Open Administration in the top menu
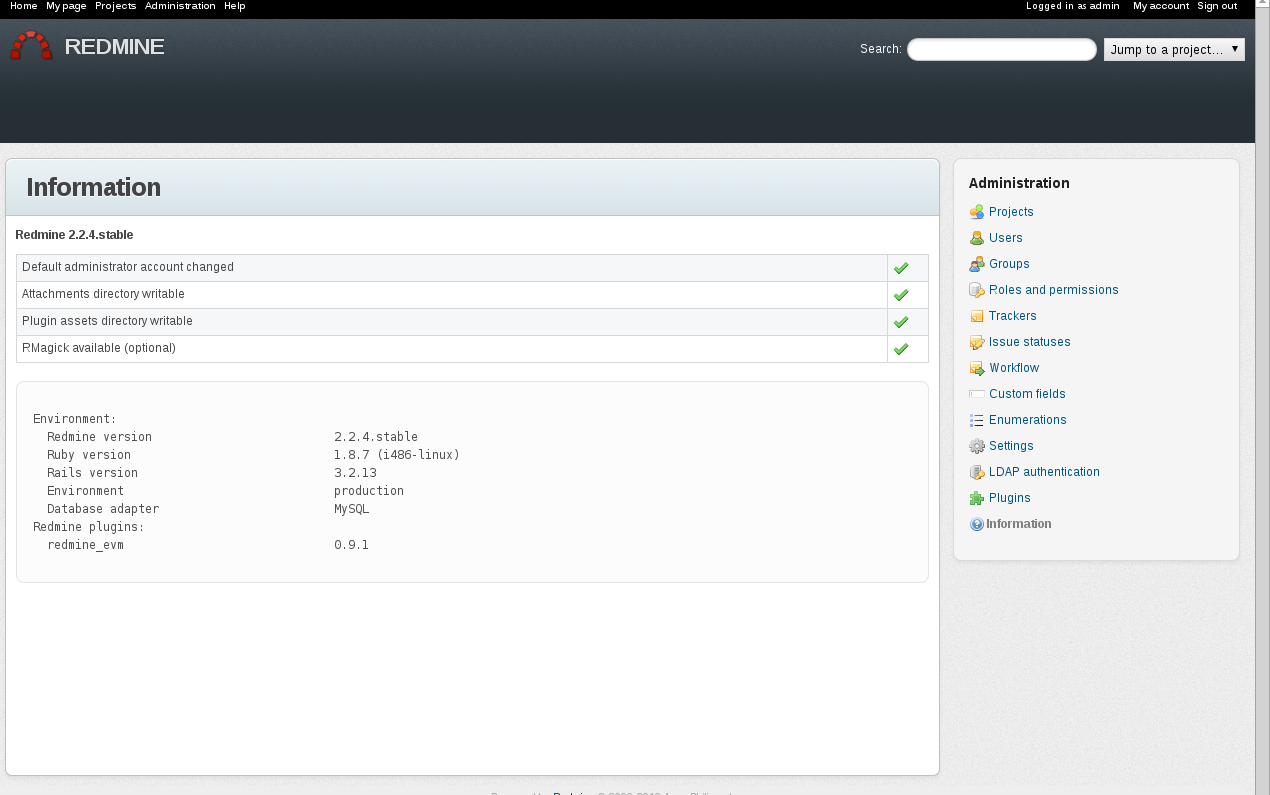Viewport: 1270px width, 795px height. pos(180,6)
